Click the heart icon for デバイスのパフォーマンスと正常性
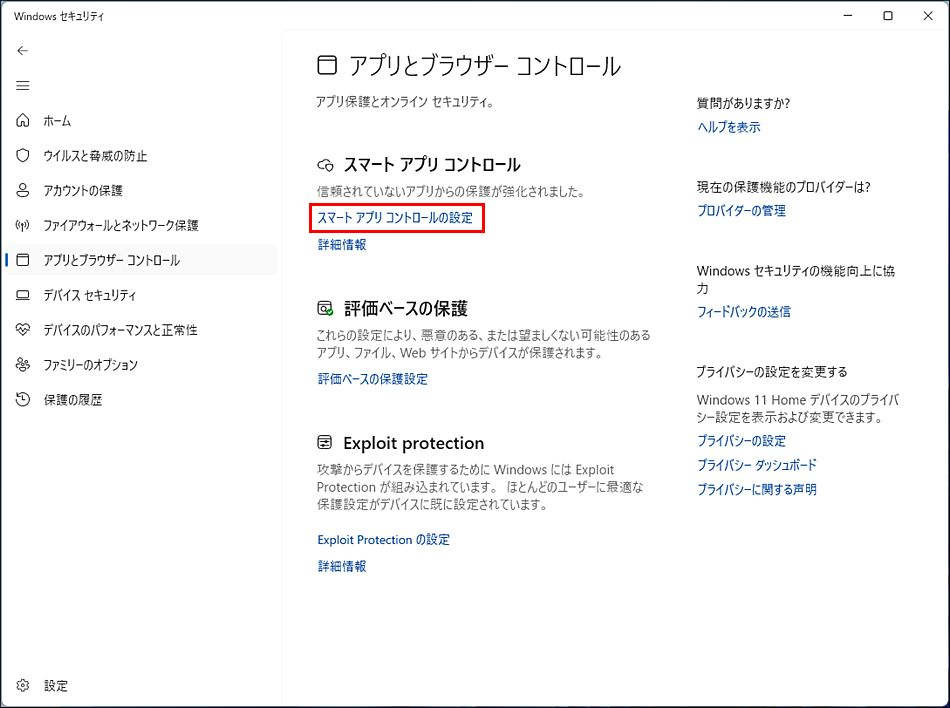The height and width of the screenshot is (708, 950). click(22, 329)
